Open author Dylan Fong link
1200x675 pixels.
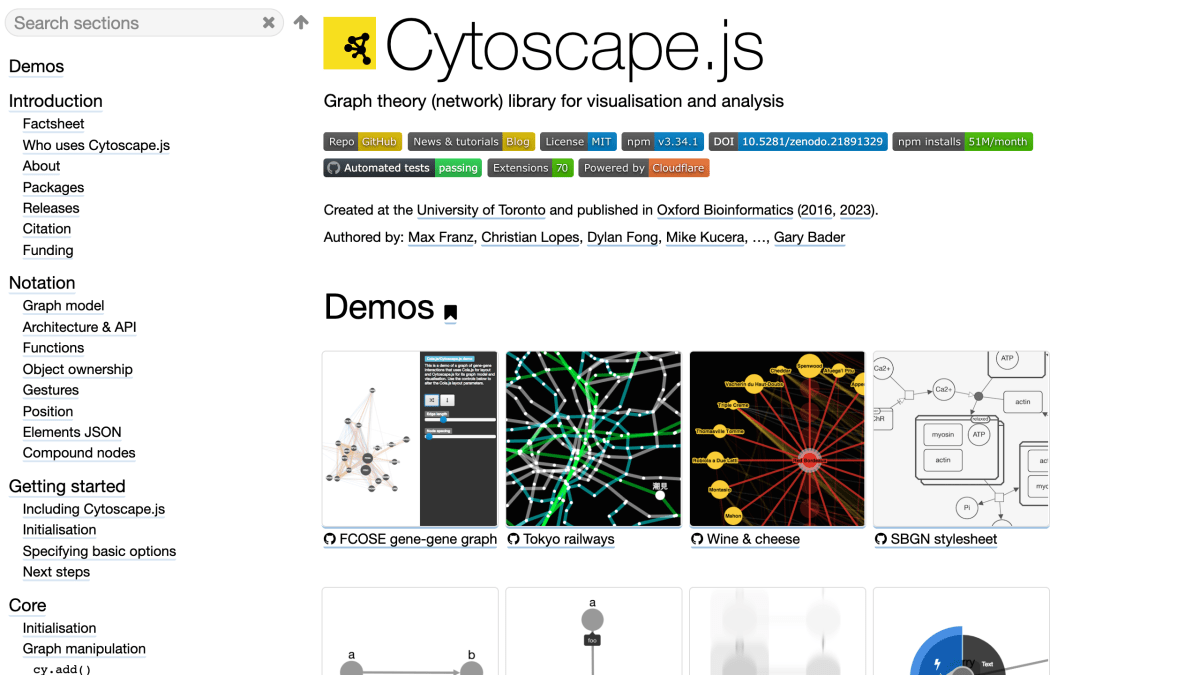(x=622, y=237)
